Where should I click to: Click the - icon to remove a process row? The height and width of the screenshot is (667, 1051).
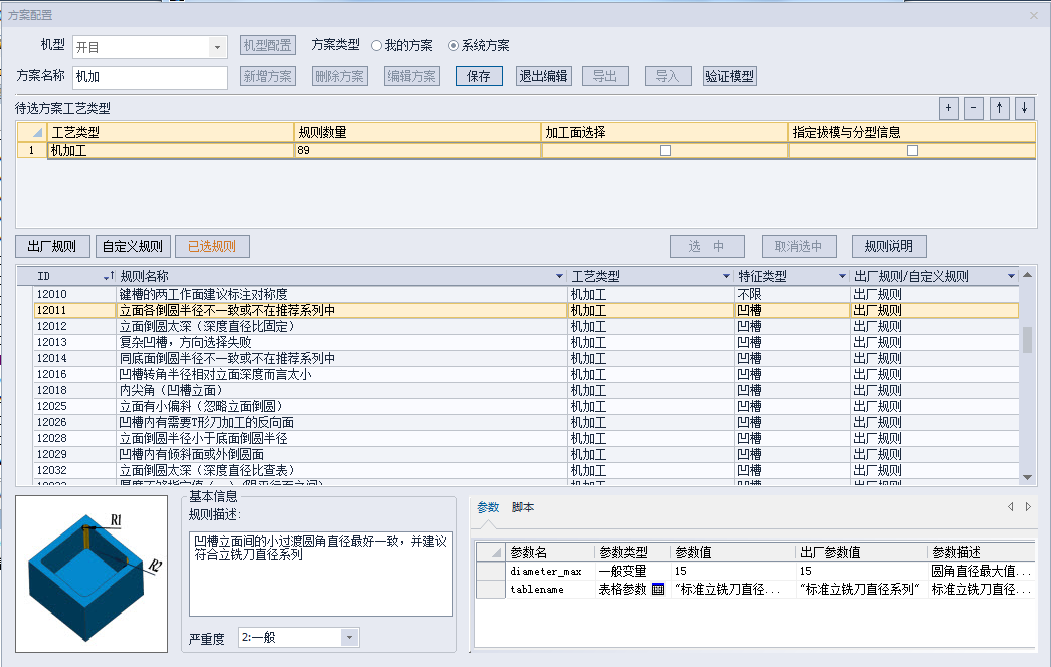[x=973, y=107]
